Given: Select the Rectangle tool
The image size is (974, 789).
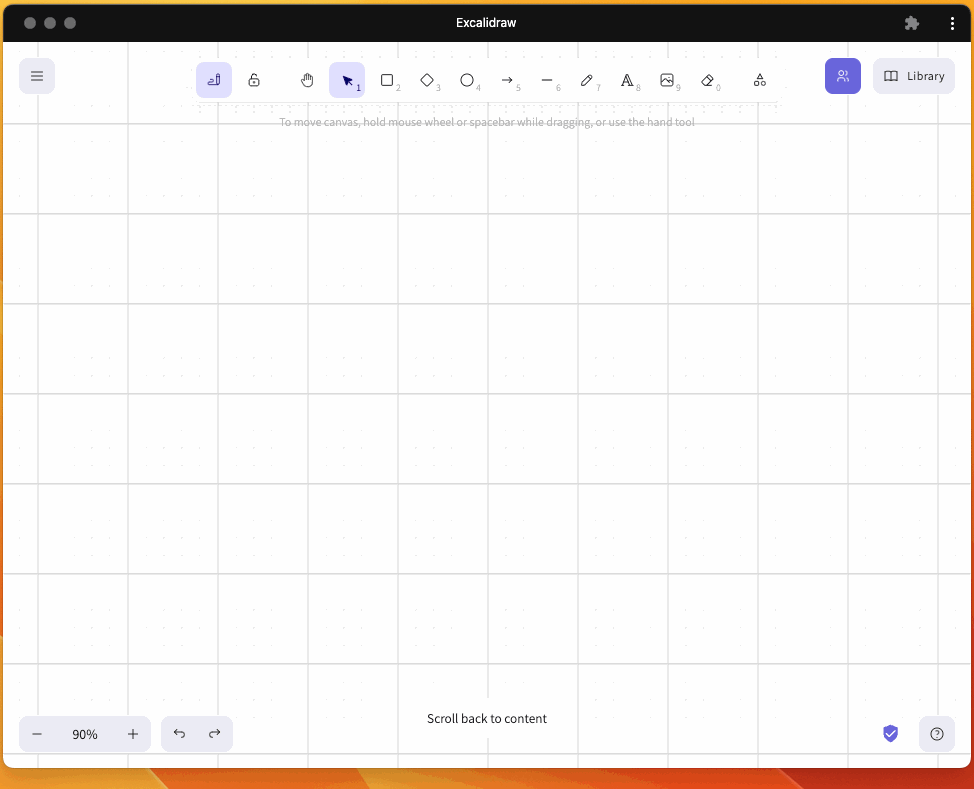Looking at the screenshot, I should coord(389,80).
